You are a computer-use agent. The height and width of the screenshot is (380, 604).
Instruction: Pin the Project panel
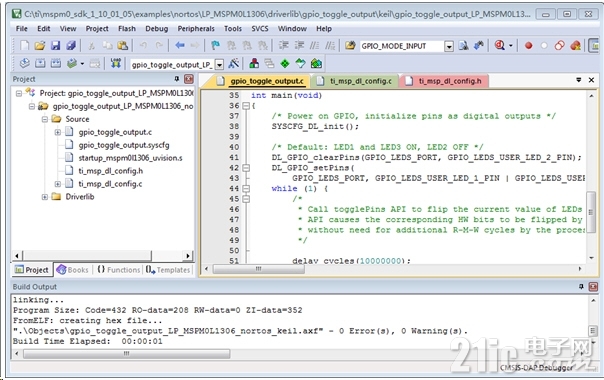point(177,79)
